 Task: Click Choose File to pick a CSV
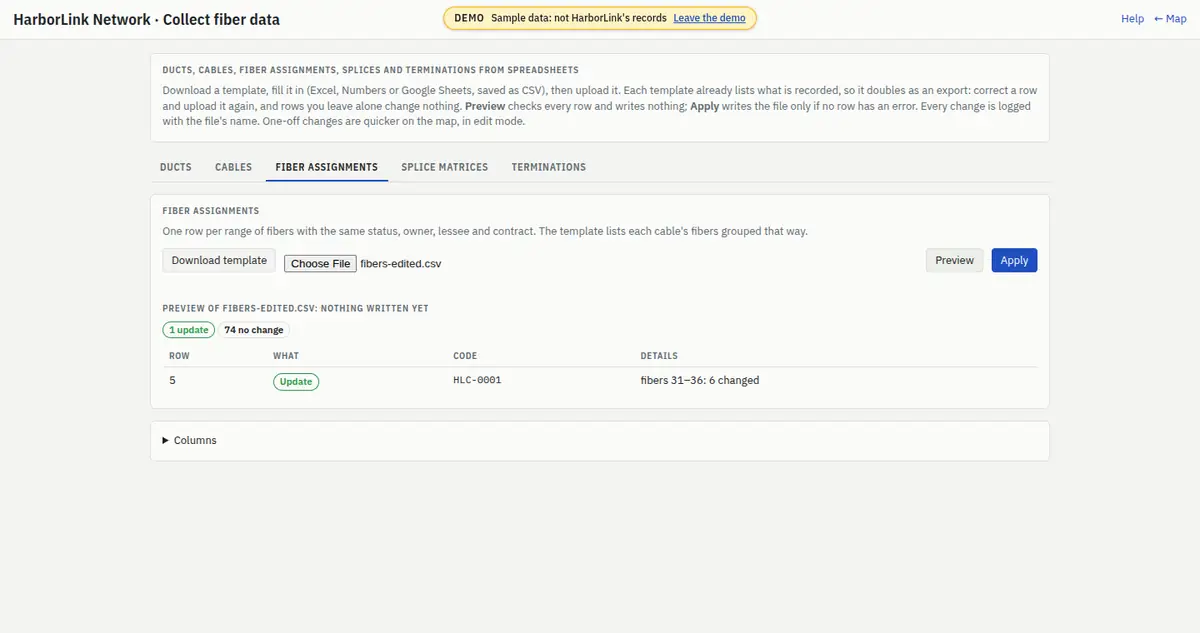320,263
